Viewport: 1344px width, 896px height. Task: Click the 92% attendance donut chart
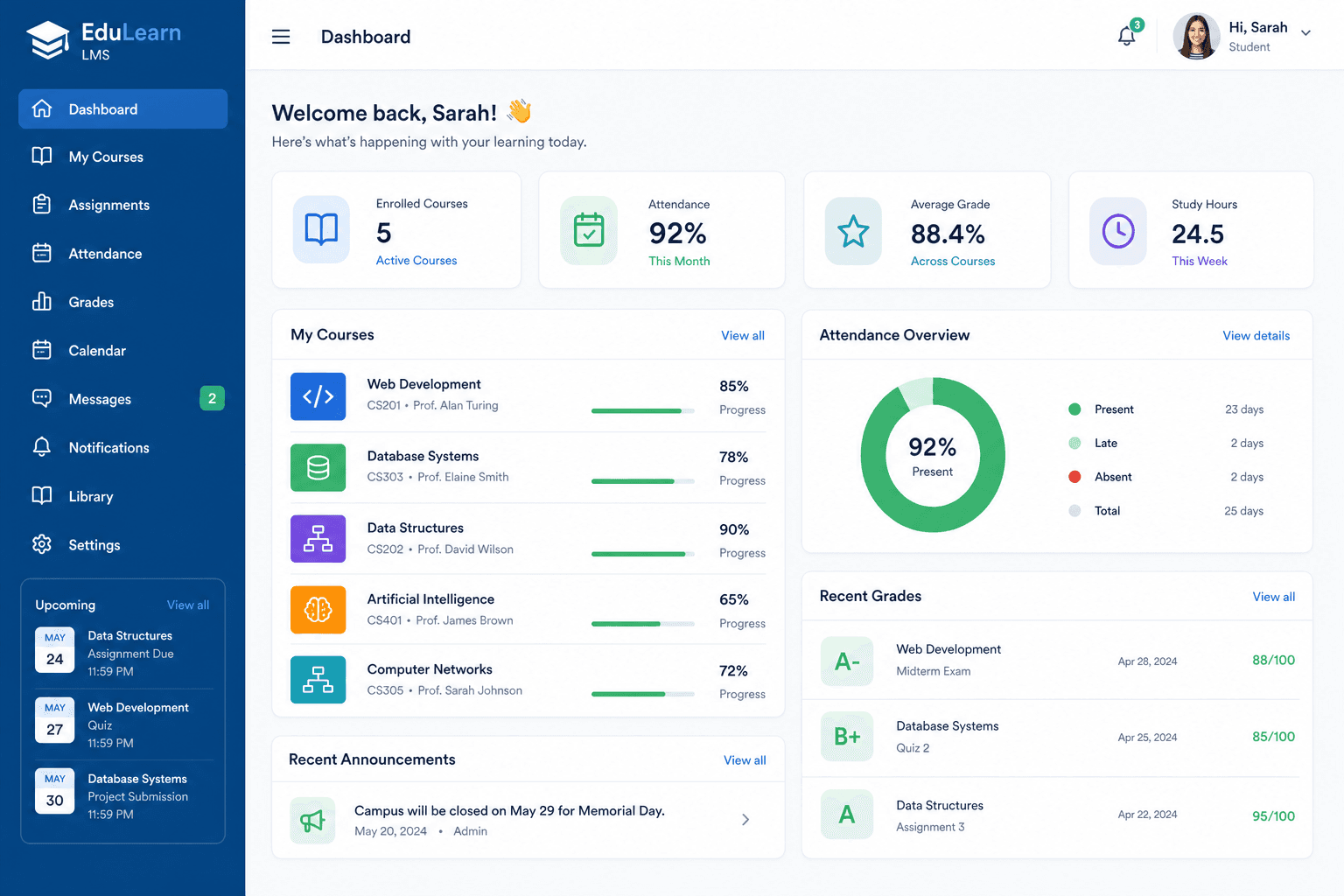coord(933,455)
